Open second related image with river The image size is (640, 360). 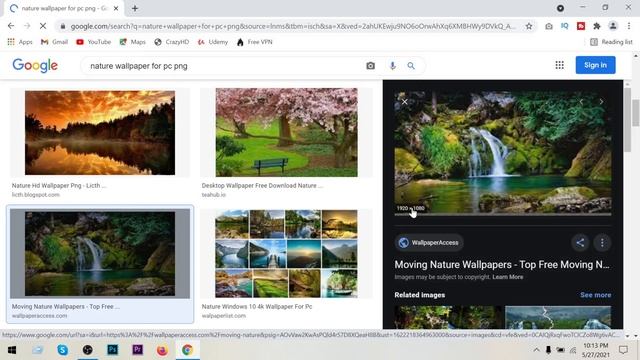558,317
